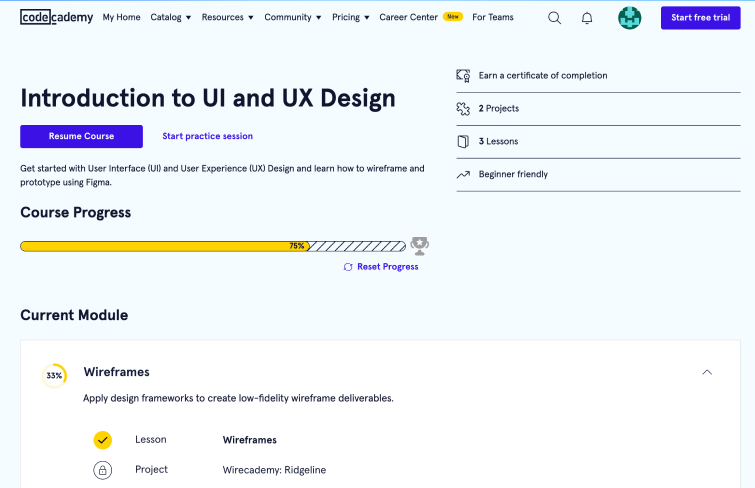Screen dimensions: 755x488
Task: Click the Codecademy logo
Action: [56, 17]
